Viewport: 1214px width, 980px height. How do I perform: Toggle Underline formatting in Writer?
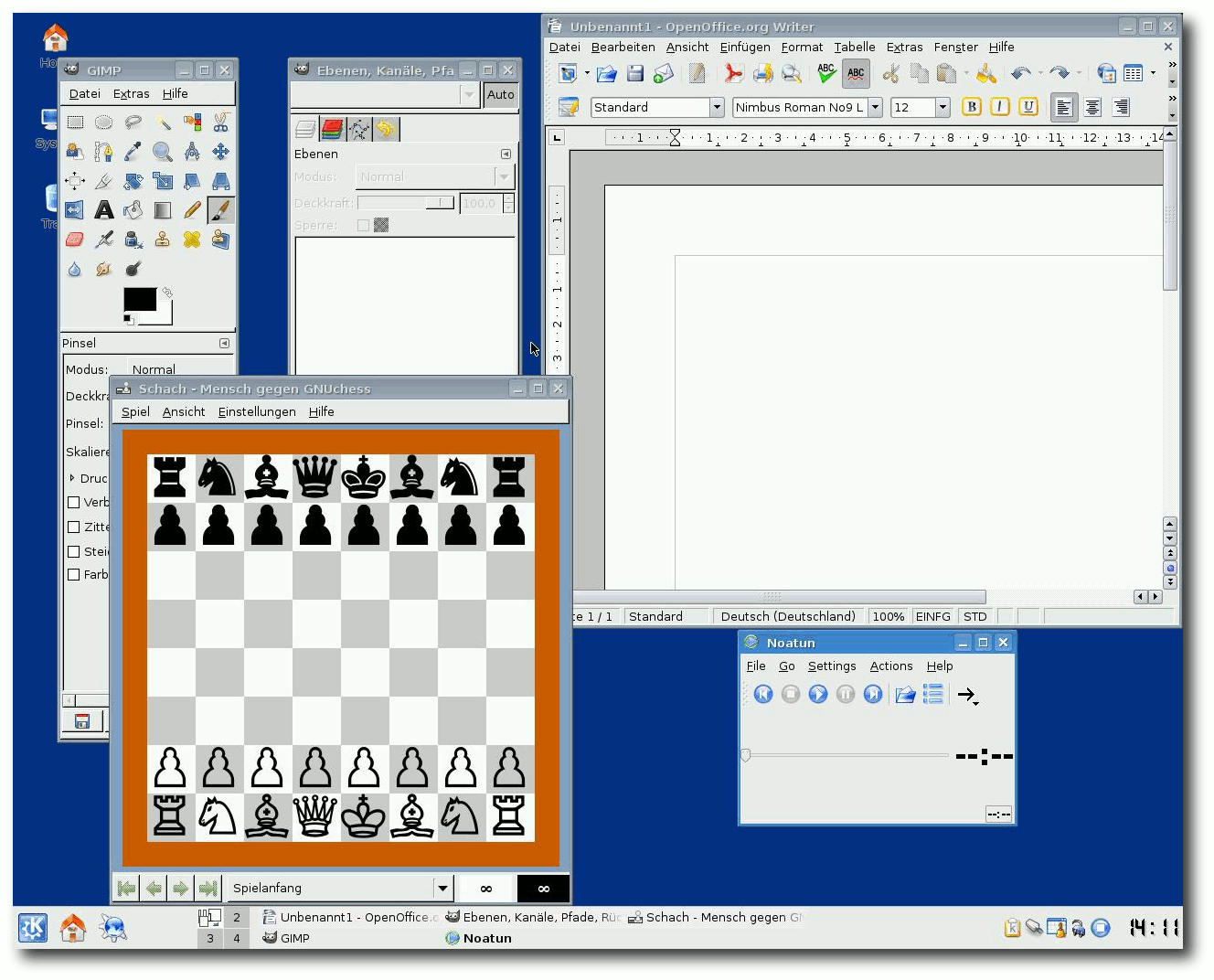(1028, 107)
